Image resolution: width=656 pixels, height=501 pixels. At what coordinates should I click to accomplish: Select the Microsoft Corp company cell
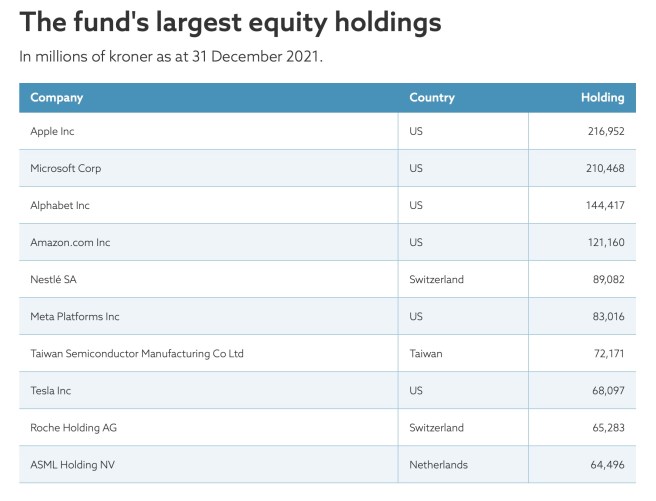66,168
